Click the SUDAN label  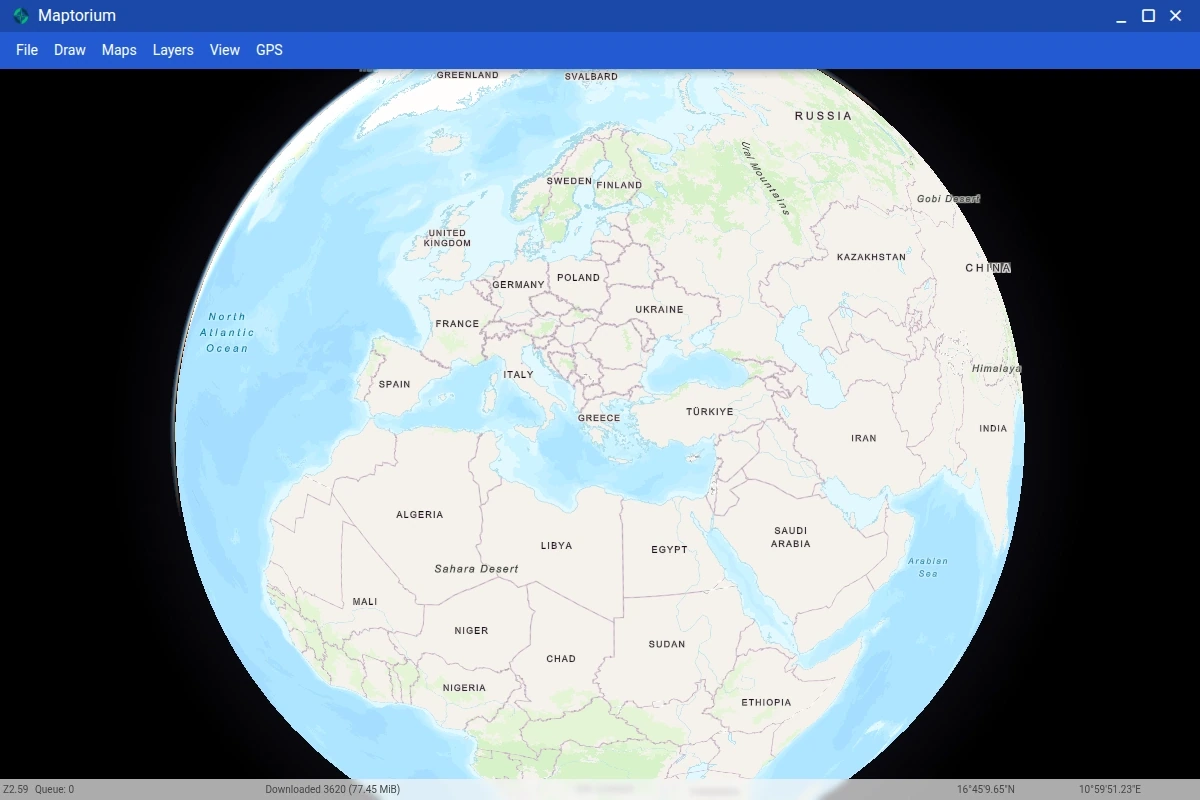tap(667, 644)
